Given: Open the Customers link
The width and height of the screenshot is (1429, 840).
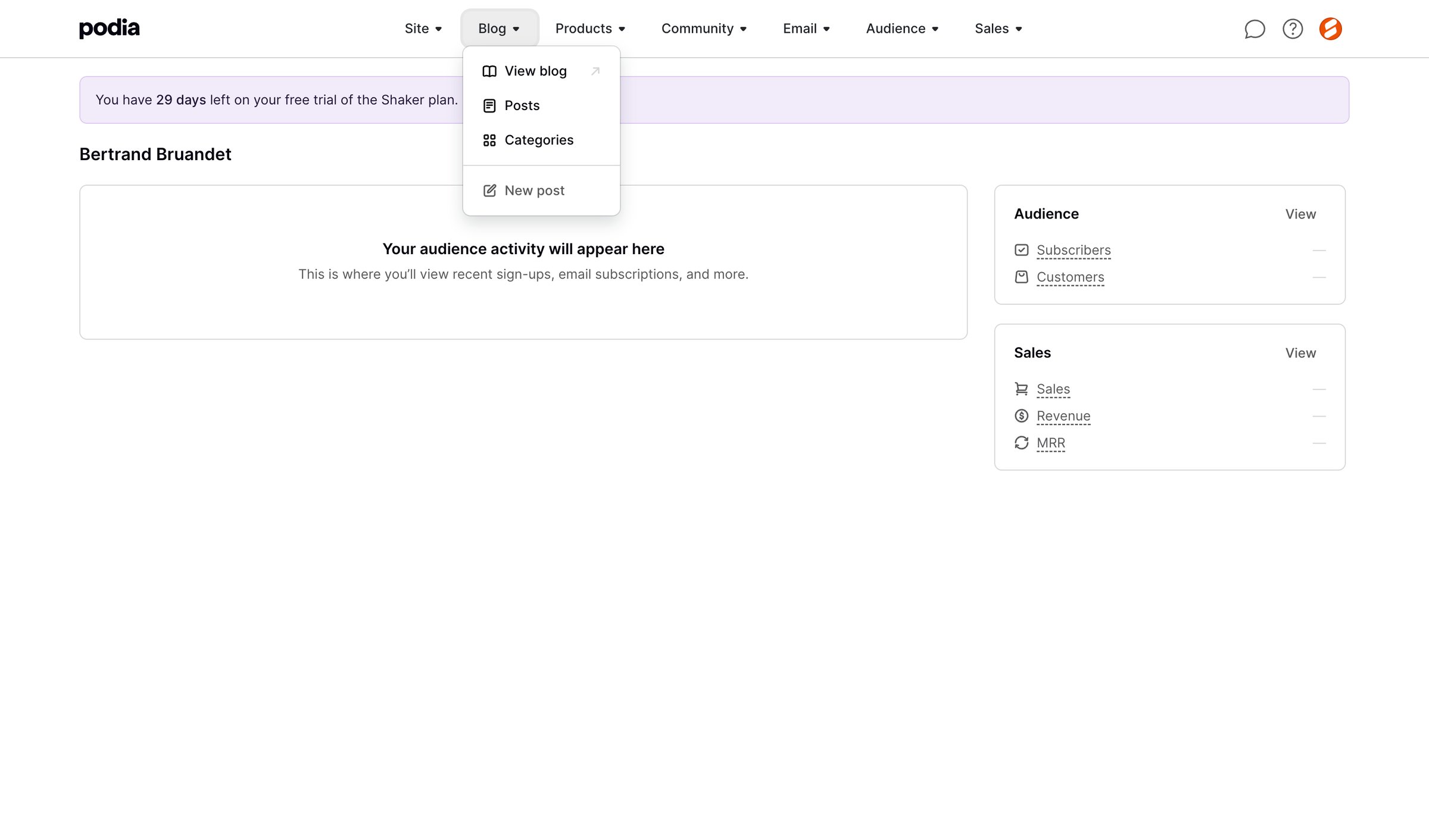Looking at the screenshot, I should [x=1070, y=277].
